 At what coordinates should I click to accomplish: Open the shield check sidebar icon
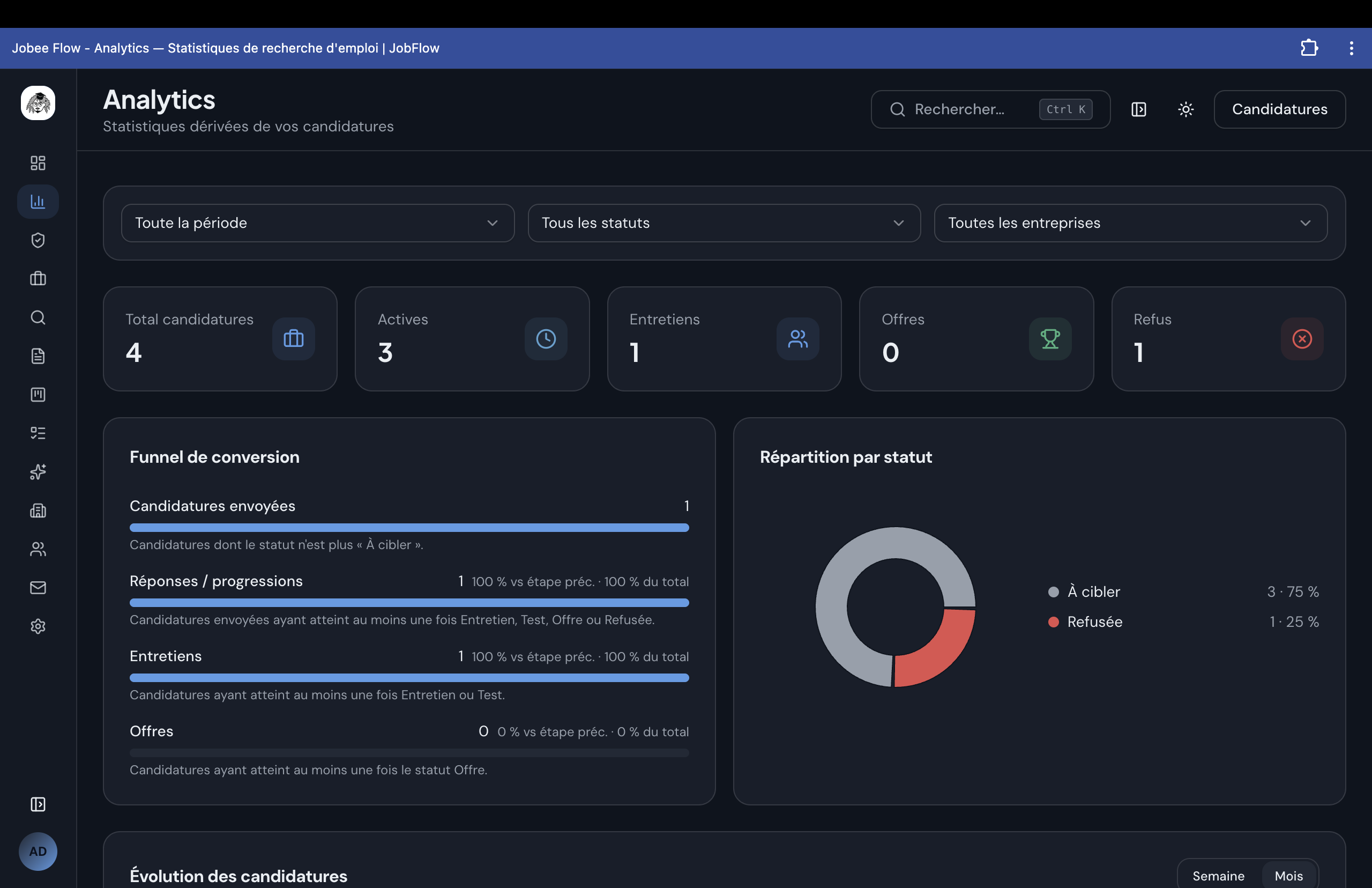[x=38, y=240]
